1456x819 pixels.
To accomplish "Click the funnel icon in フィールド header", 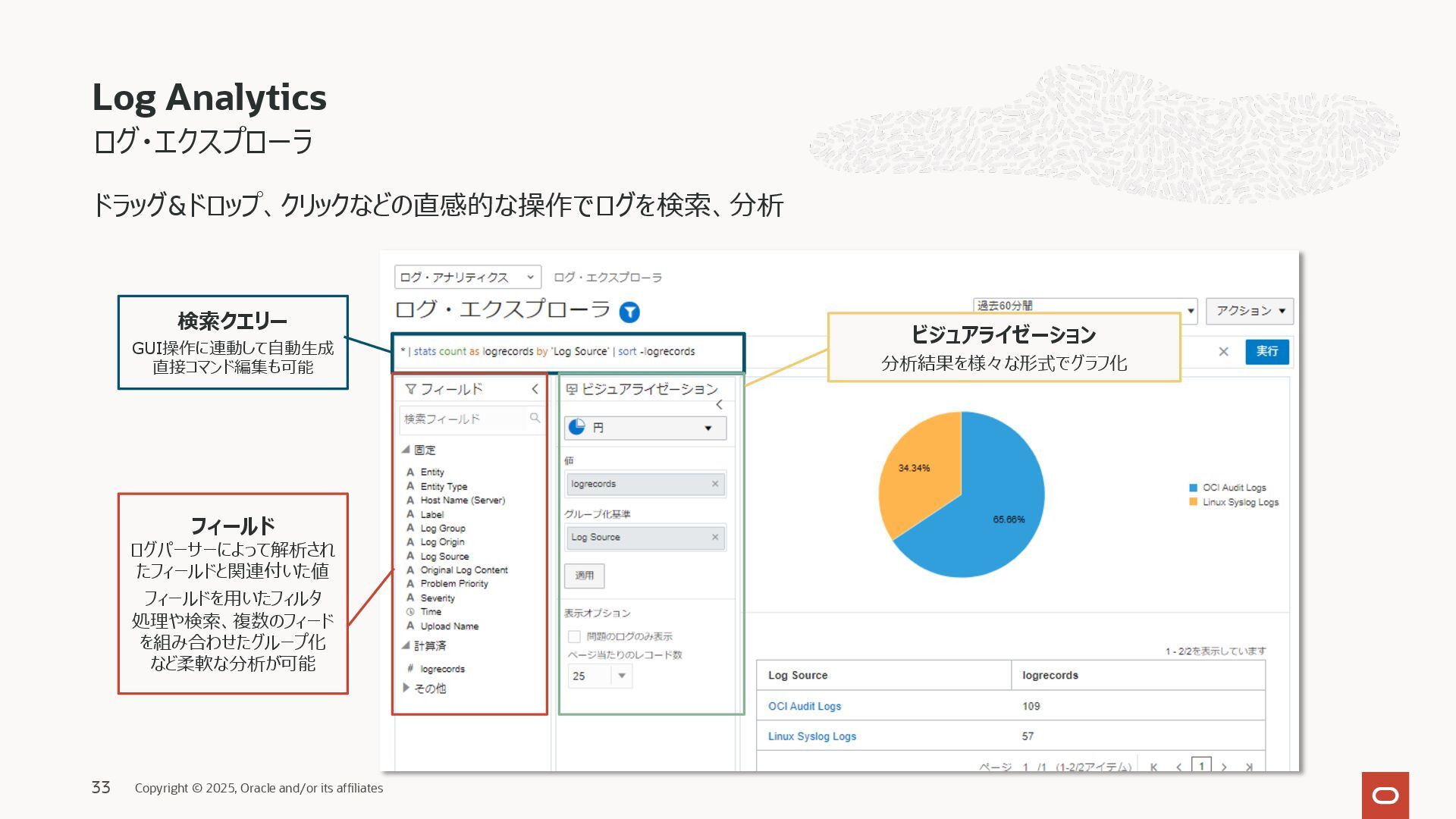I will (x=410, y=389).
